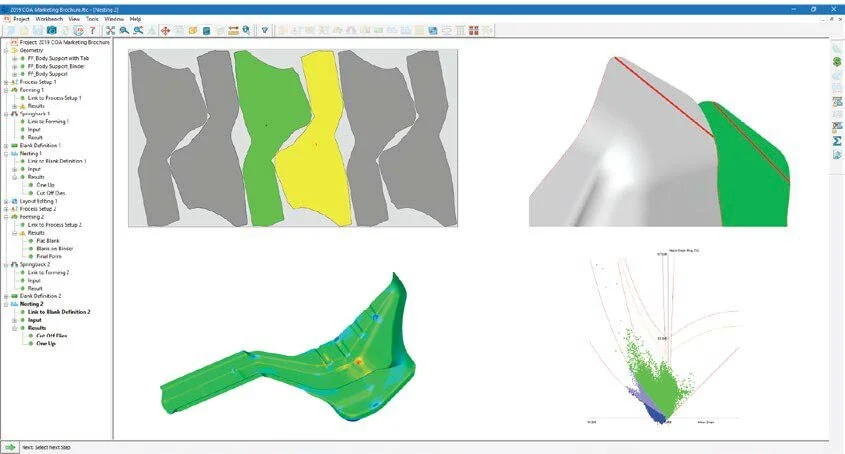Click the blue disk icon near the toolbar's right end
Viewport: 845px width, 454px height.
click(x=433, y=31)
